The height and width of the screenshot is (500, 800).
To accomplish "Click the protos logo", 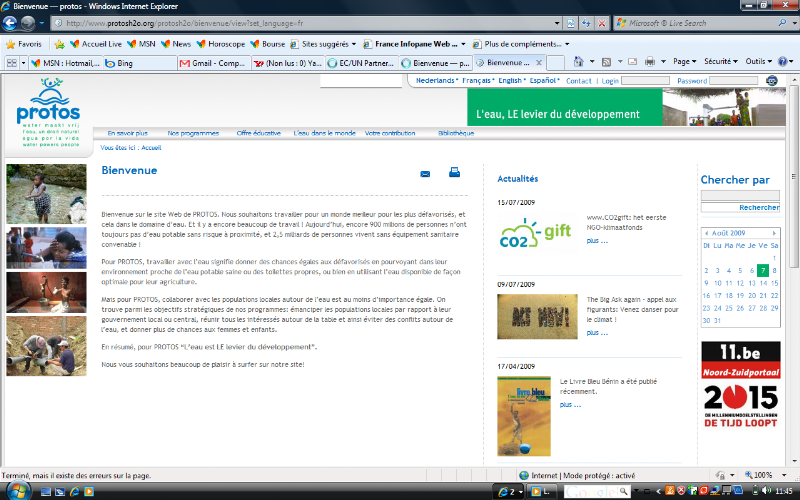I will [48, 112].
